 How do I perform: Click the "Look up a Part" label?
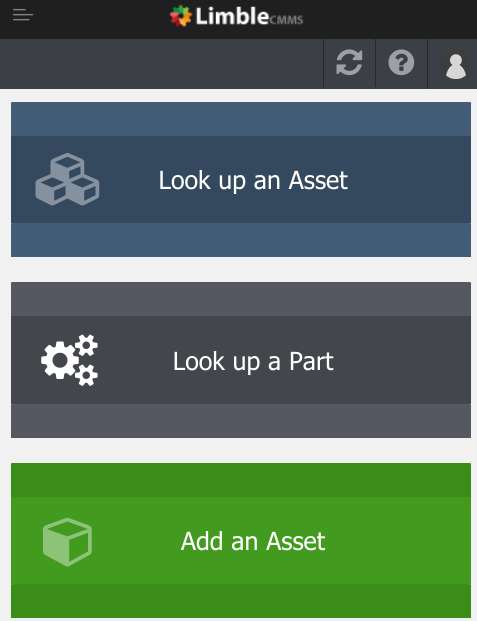253,361
